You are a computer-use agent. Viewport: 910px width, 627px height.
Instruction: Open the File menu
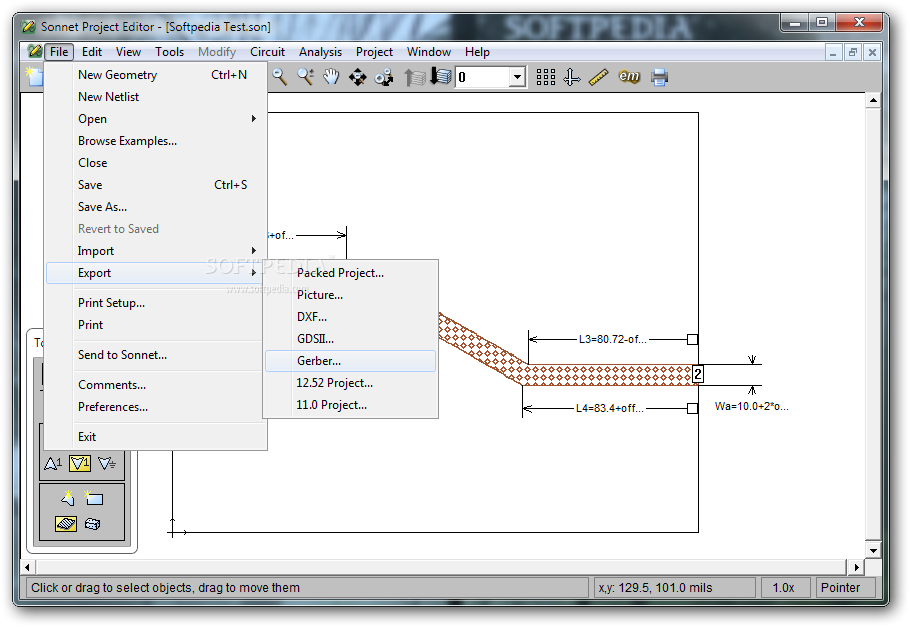point(59,52)
